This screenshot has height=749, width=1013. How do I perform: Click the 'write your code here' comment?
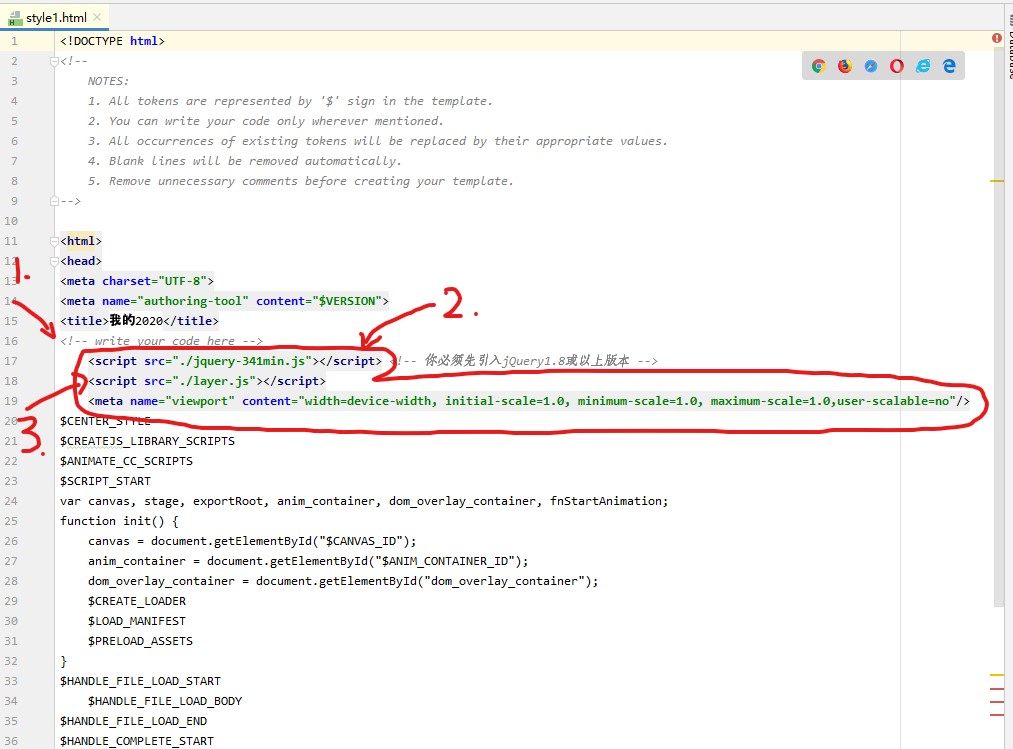coord(162,341)
